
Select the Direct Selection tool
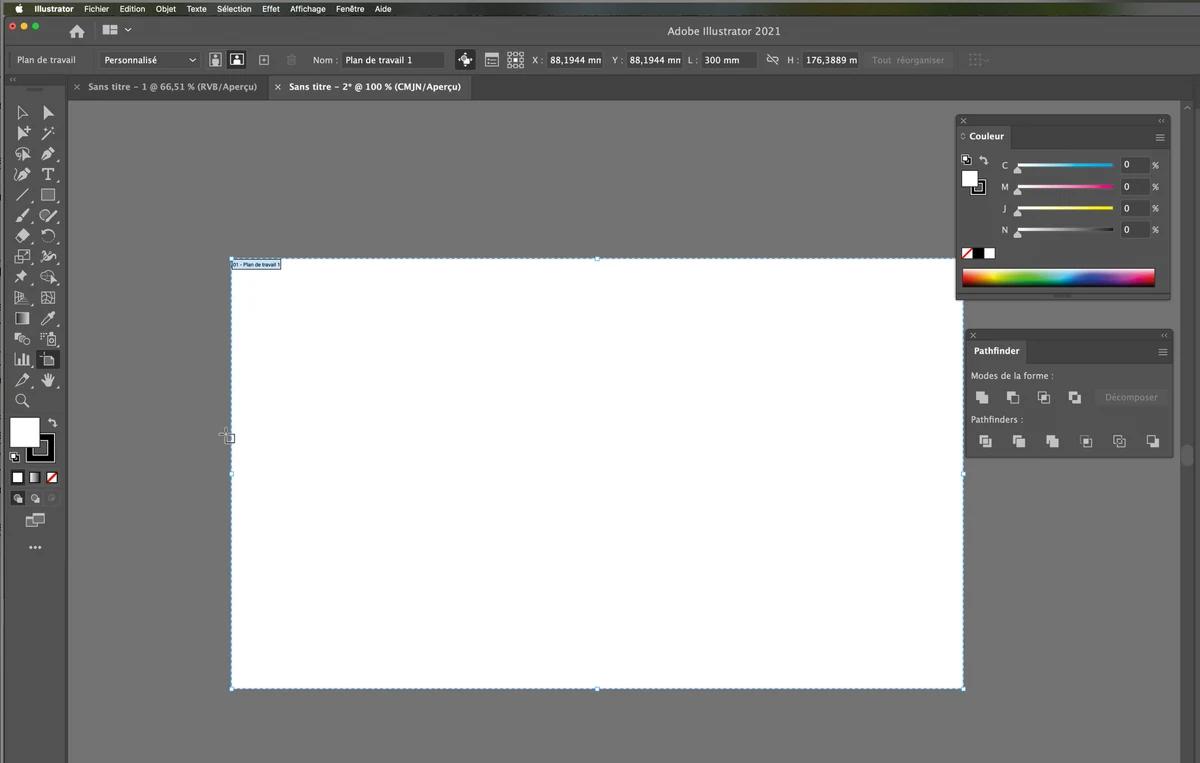coord(48,113)
